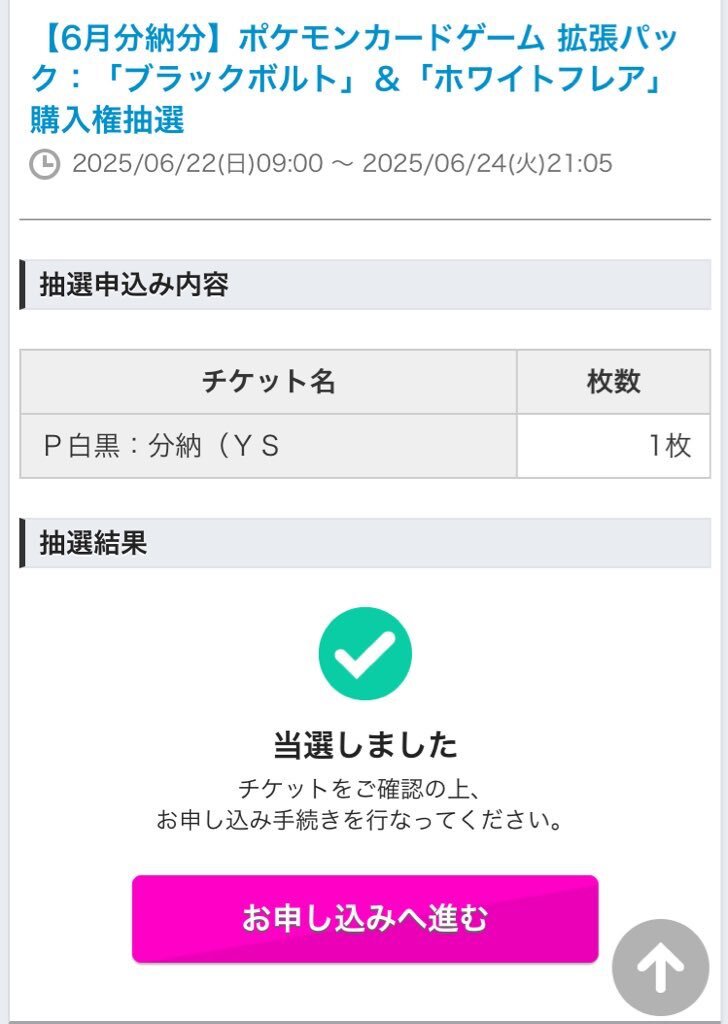The image size is (728, 1024).
Task: Click the dark accent bar of 抽選申込み内容
Action: [x=22, y=284]
